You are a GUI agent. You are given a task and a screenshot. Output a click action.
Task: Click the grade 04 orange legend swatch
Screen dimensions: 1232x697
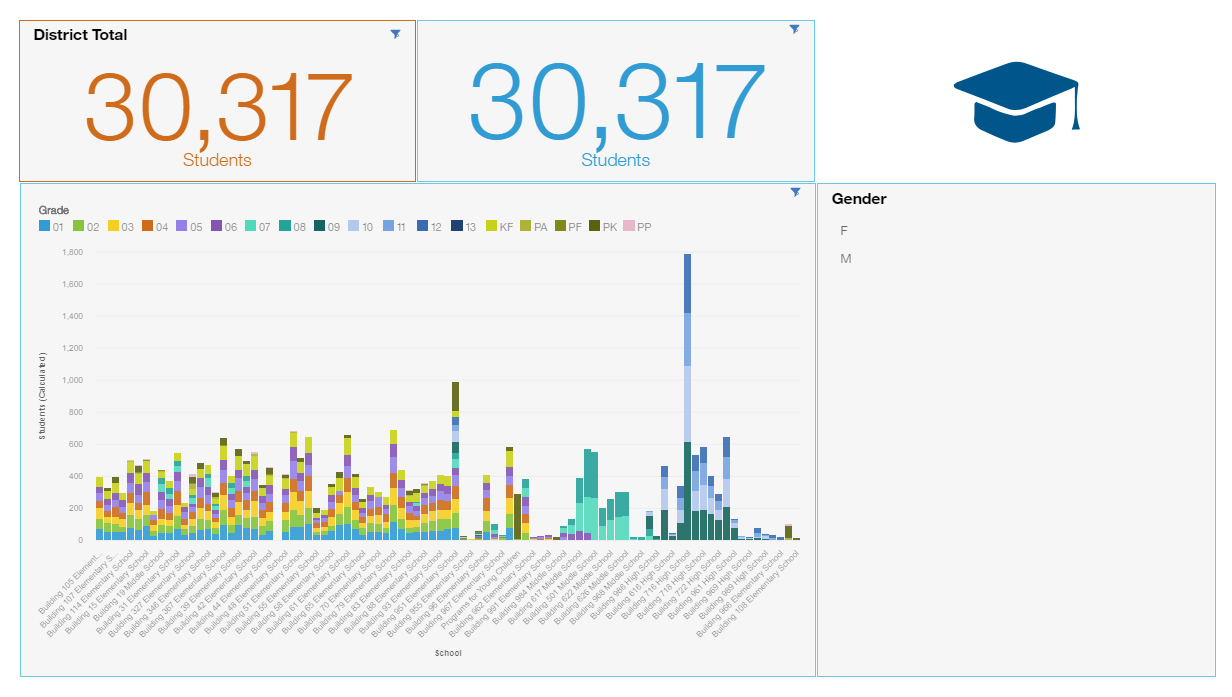tap(148, 227)
